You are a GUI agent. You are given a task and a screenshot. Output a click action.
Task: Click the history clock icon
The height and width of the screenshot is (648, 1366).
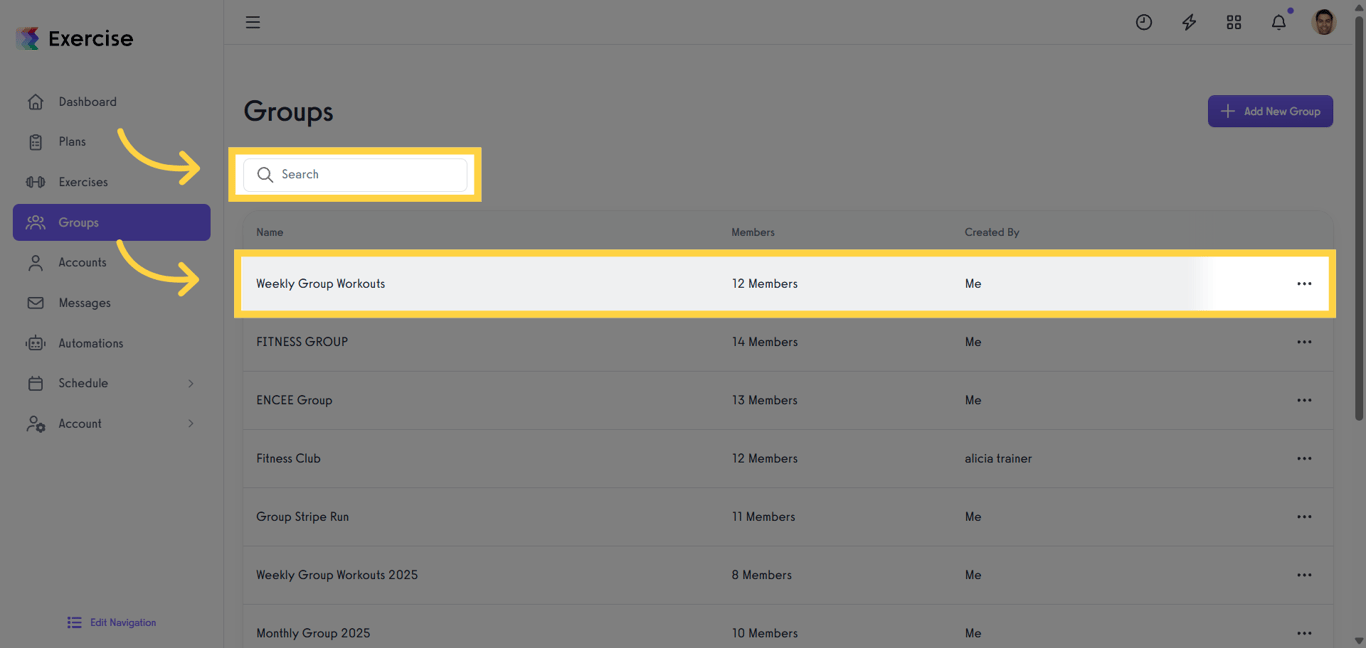[x=1143, y=21]
